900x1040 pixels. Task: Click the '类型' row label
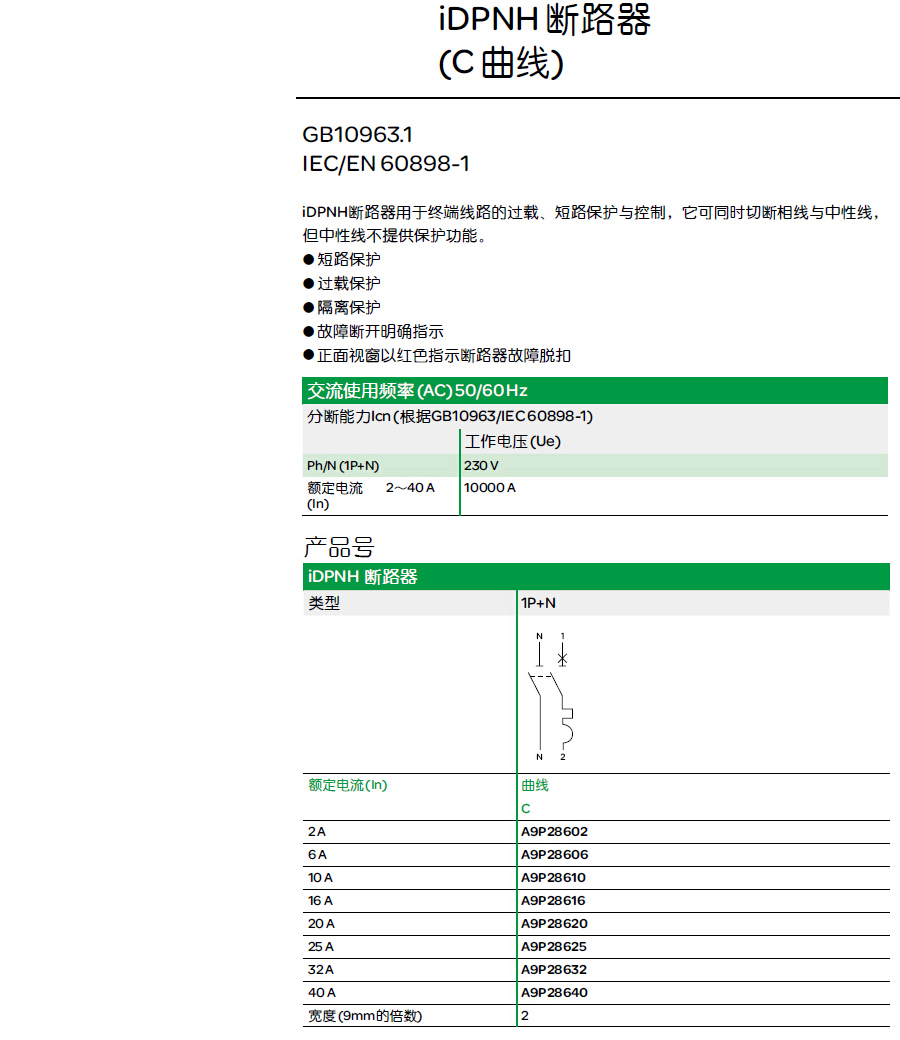(x=324, y=603)
